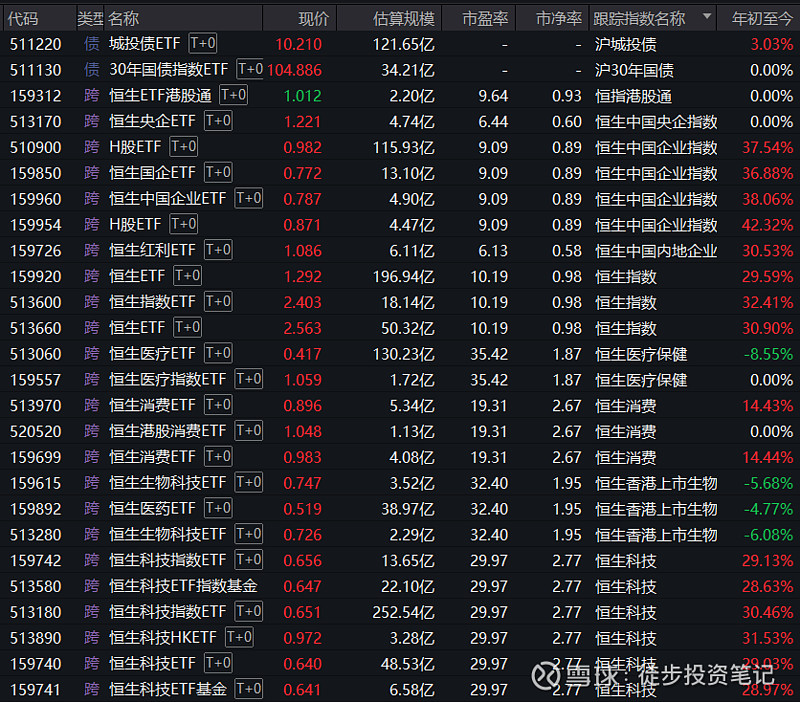Click the name 恒生科技ETF基金
Image resolution: width=800 pixels, height=702 pixels.
click(168, 689)
